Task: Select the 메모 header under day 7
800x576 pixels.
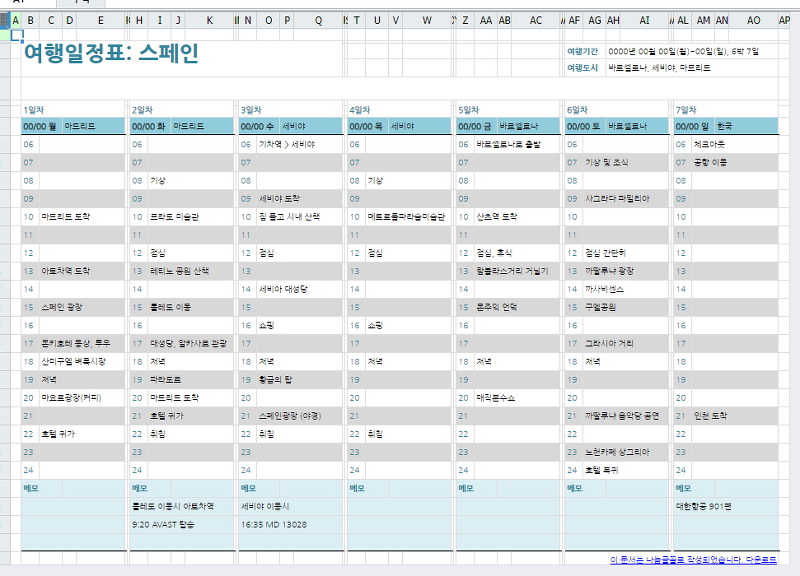Action: (680, 488)
